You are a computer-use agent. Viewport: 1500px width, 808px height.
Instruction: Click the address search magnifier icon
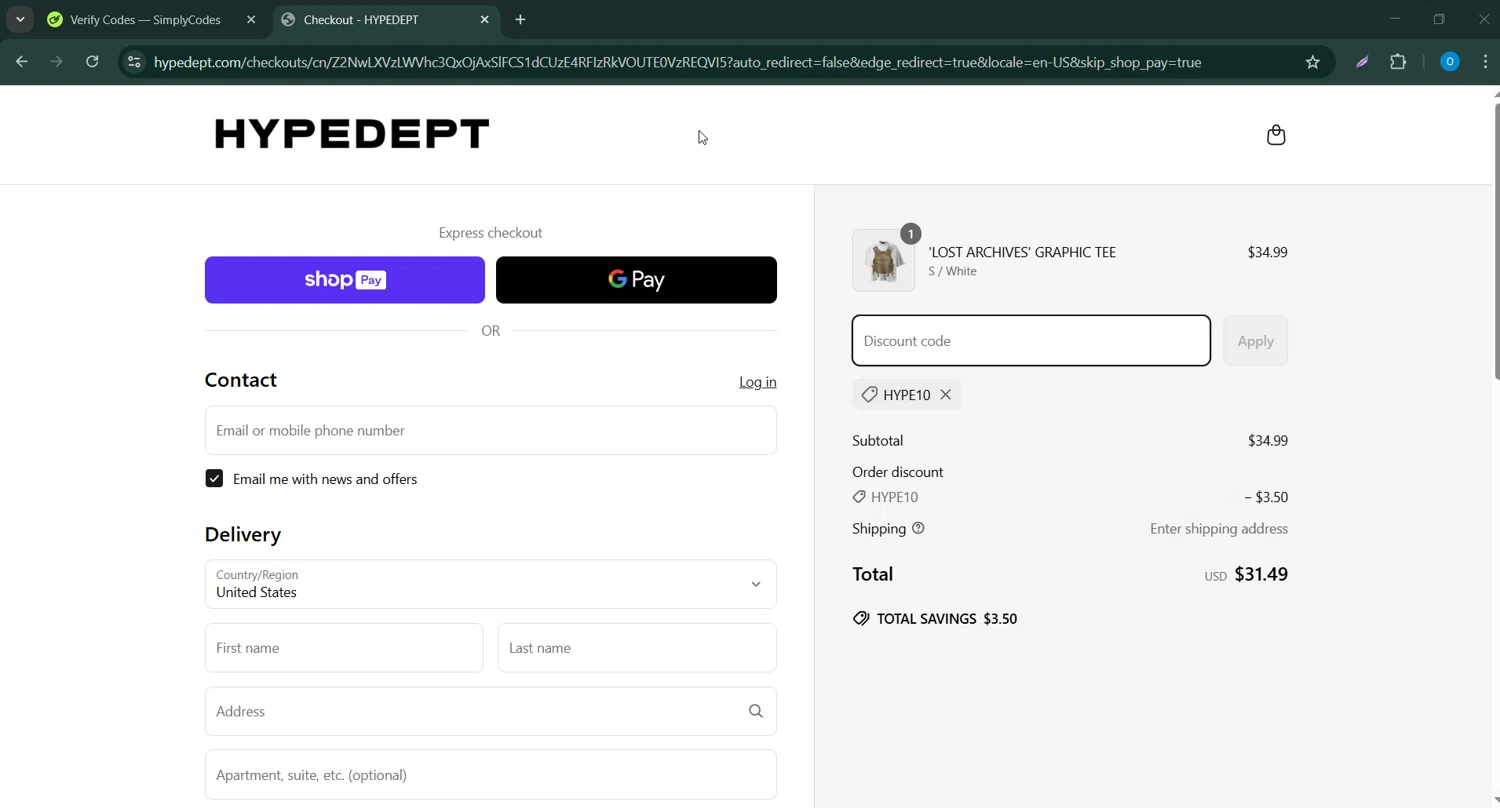(x=755, y=712)
